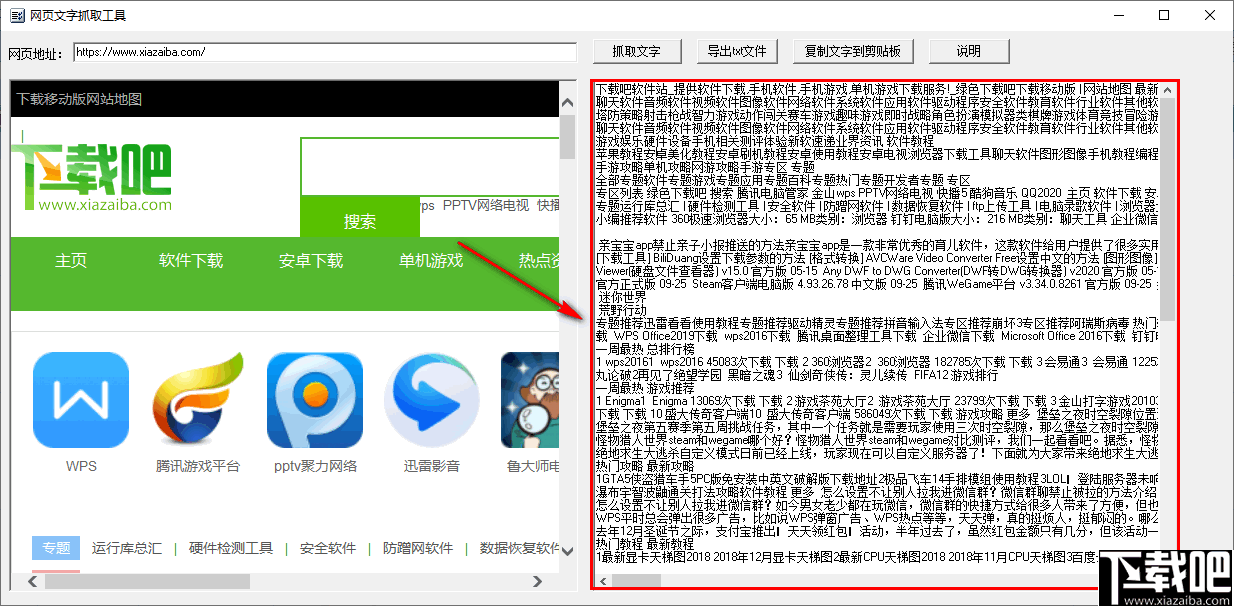Click the webpage search input box
The height and width of the screenshot is (606, 1234).
[x=429, y=166]
